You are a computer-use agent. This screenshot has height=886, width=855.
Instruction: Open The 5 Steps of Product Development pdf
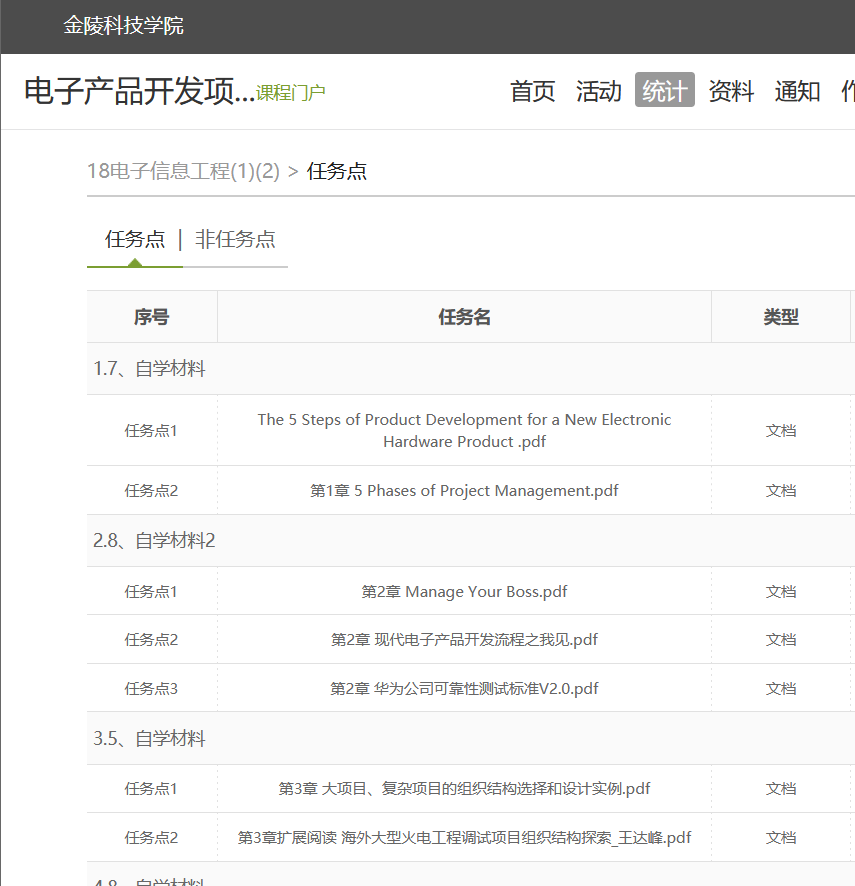pyautogui.click(x=464, y=431)
